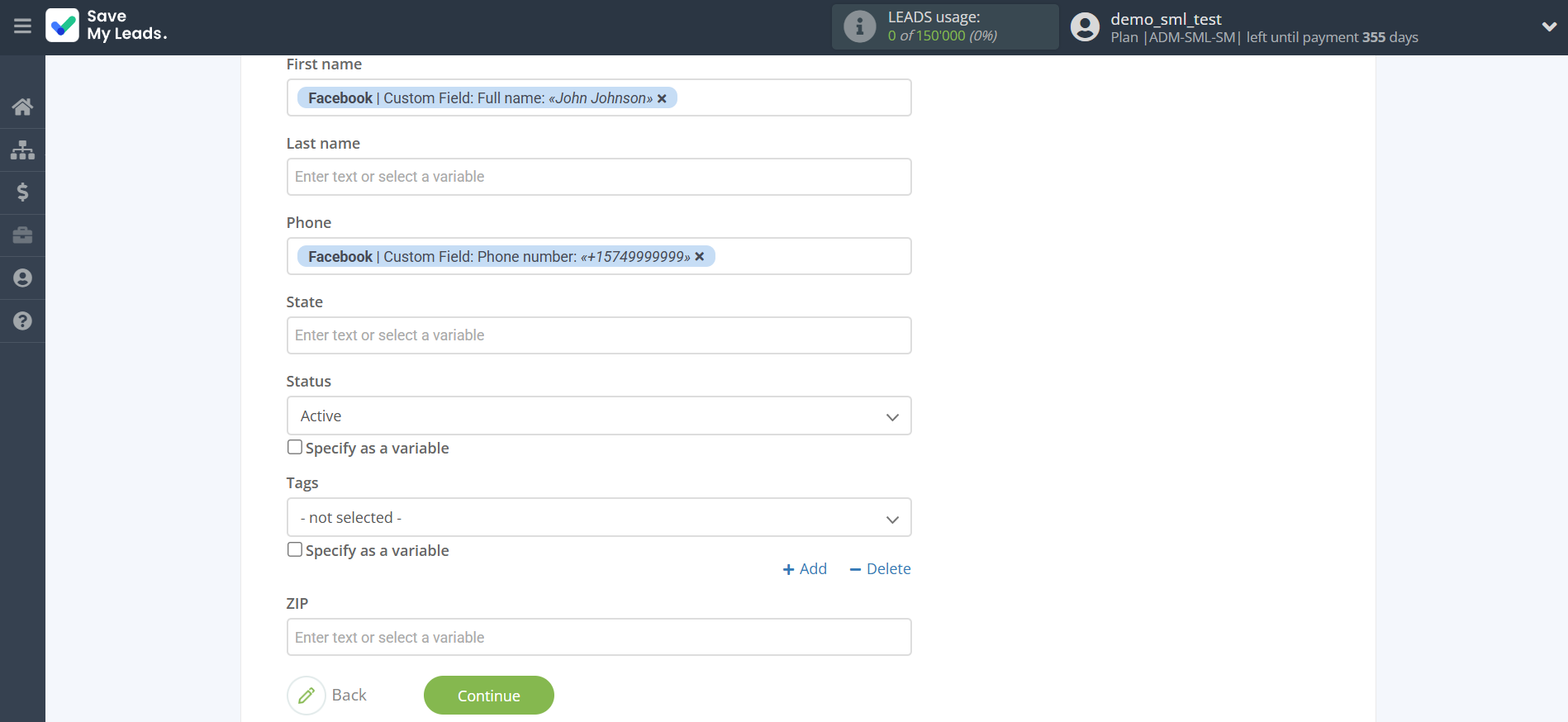
Task: Enable Specify as a variable under Tags
Action: point(295,550)
